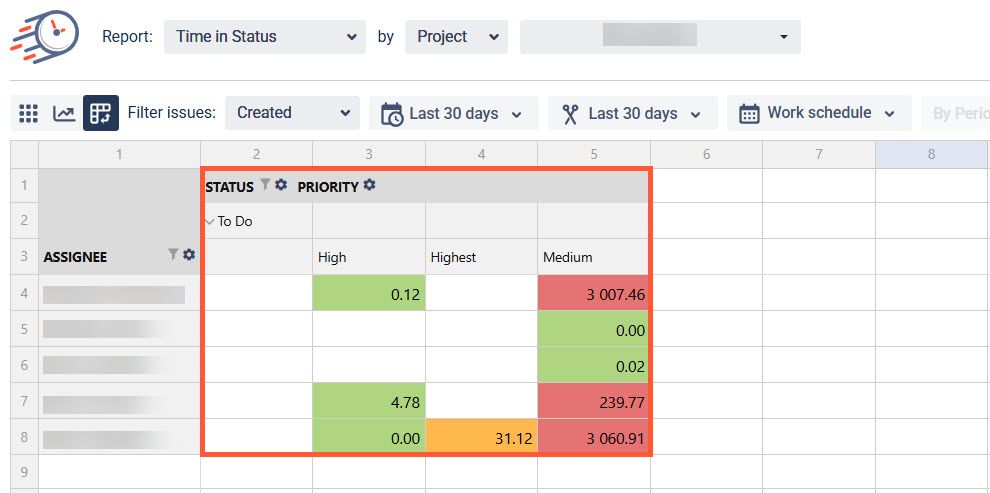Click the Status filter funnel icon
Viewport: 990px width, 493px height.
[x=265, y=185]
